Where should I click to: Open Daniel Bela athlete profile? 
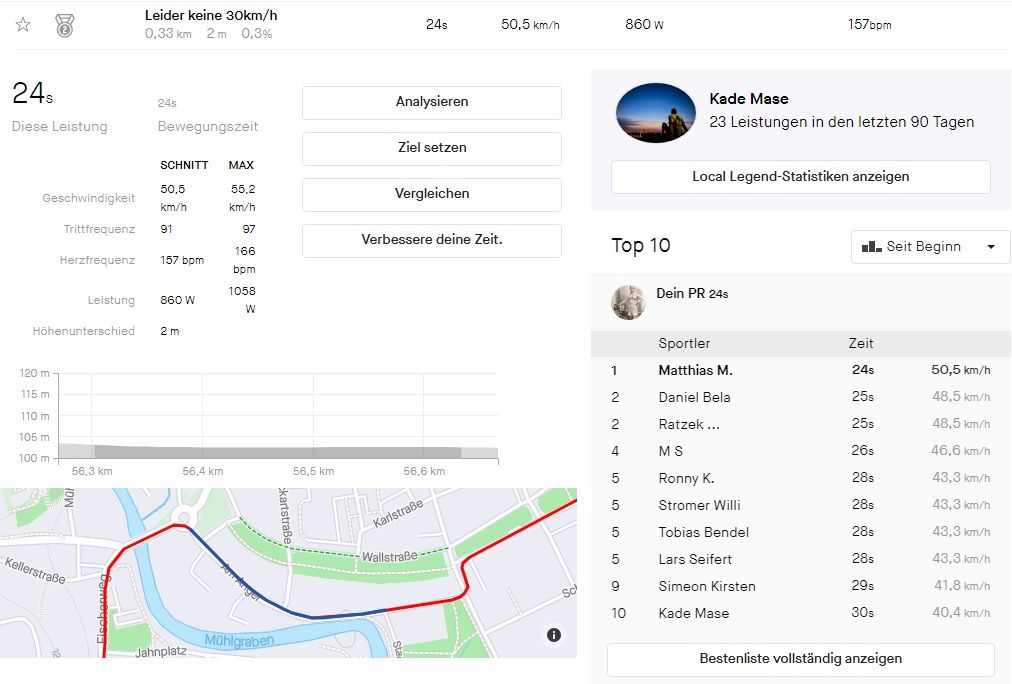(694, 397)
